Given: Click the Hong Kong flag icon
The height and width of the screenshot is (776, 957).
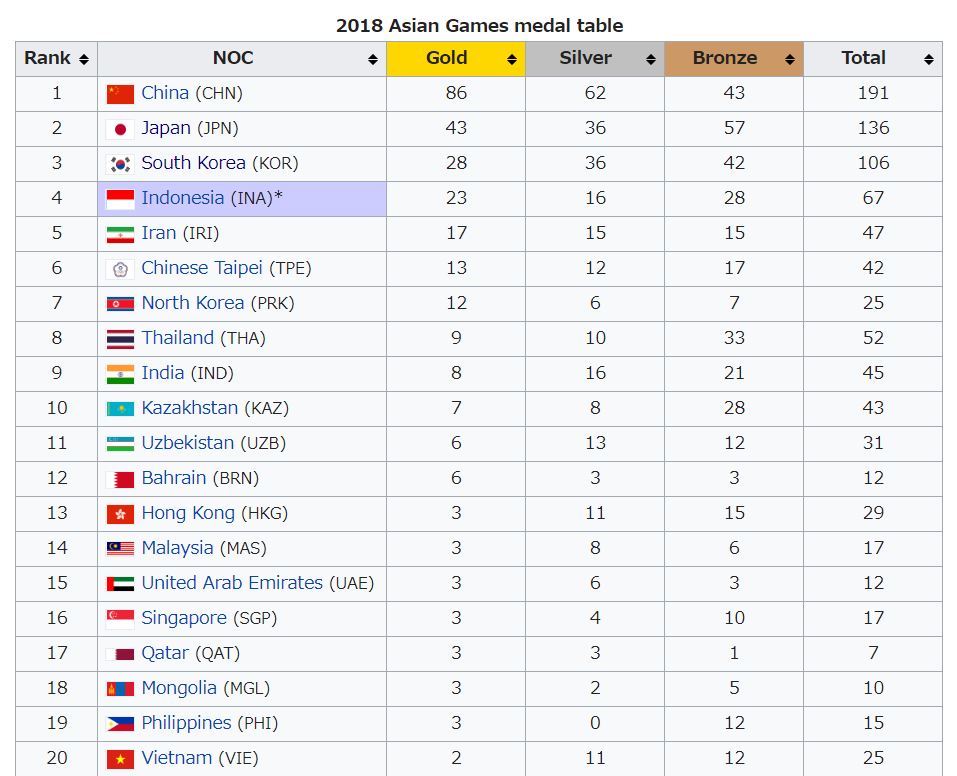Looking at the screenshot, I should 120,514.
